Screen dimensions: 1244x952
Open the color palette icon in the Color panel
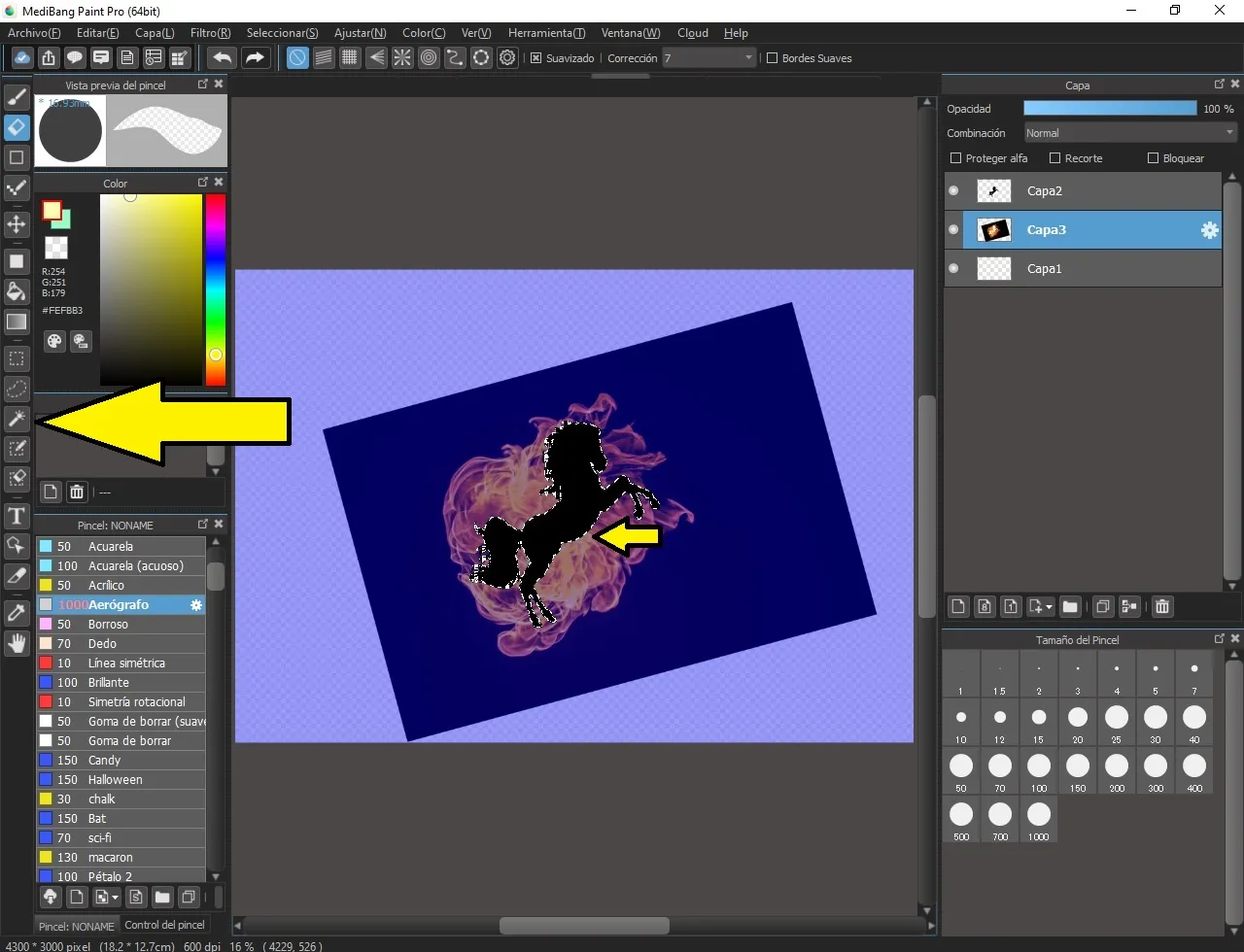point(54,341)
